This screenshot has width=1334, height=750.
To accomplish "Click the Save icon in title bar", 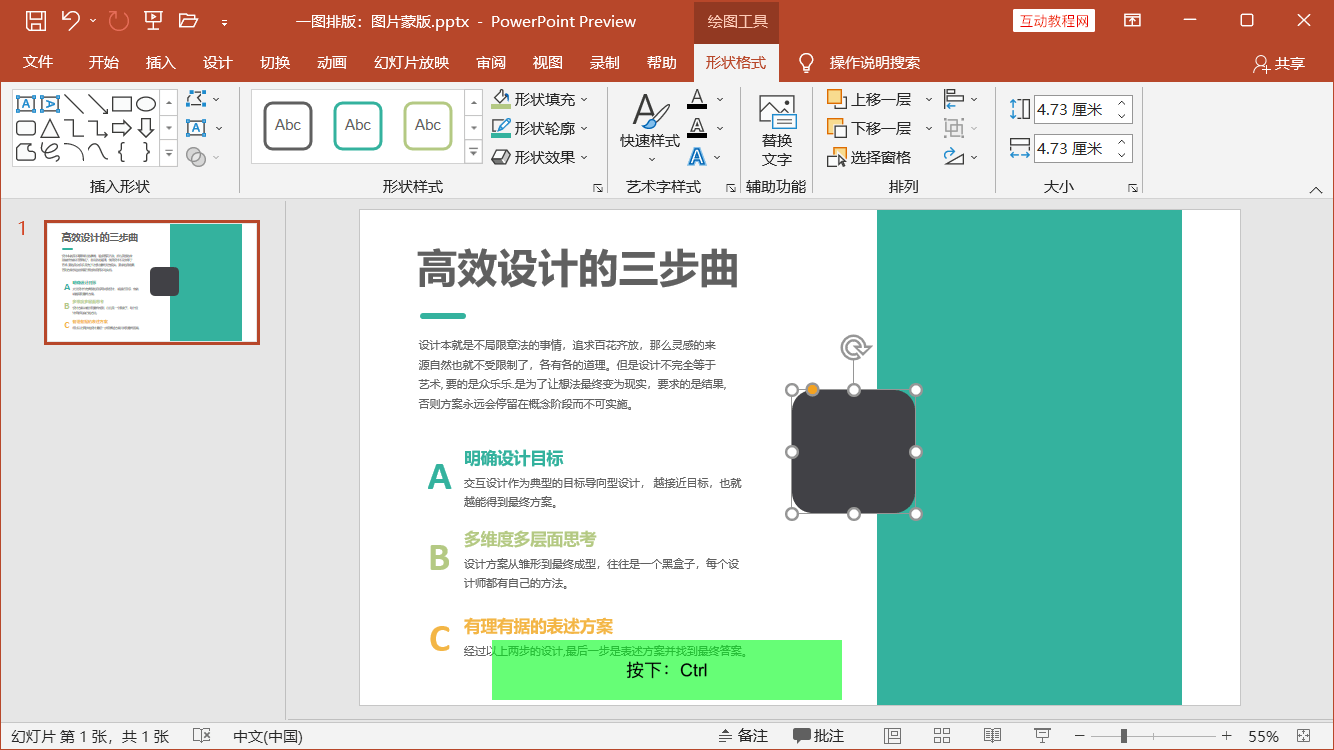I will click(35, 21).
